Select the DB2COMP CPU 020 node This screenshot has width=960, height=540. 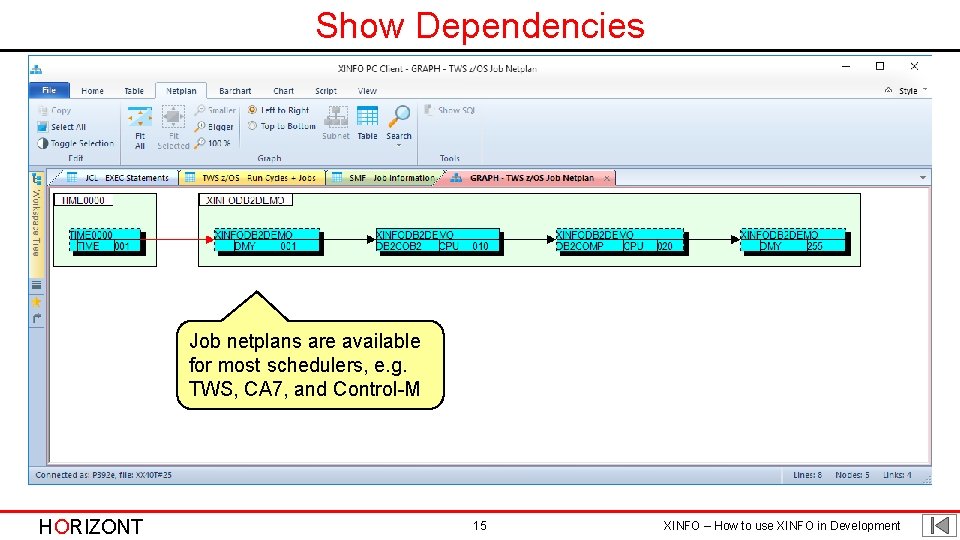click(x=621, y=241)
